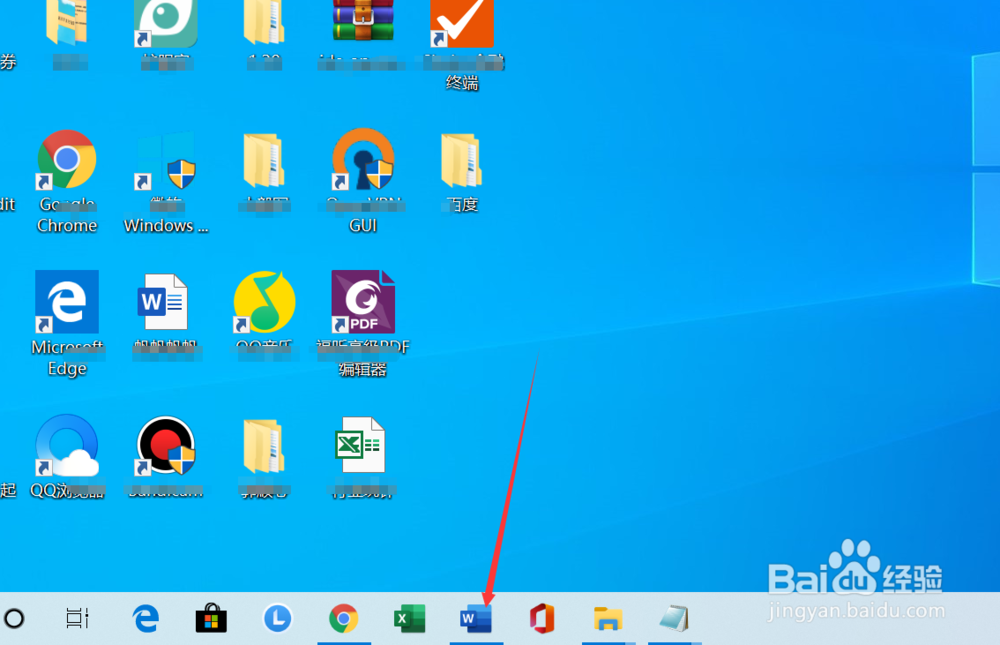Select the QQ浏览器 browser shortcut
1000x645 pixels.
coord(67,446)
